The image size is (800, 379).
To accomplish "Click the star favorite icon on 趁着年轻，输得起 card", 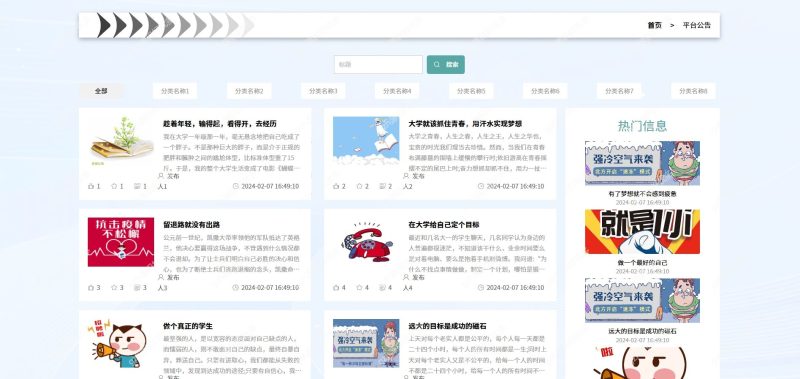I will click(x=114, y=186).
